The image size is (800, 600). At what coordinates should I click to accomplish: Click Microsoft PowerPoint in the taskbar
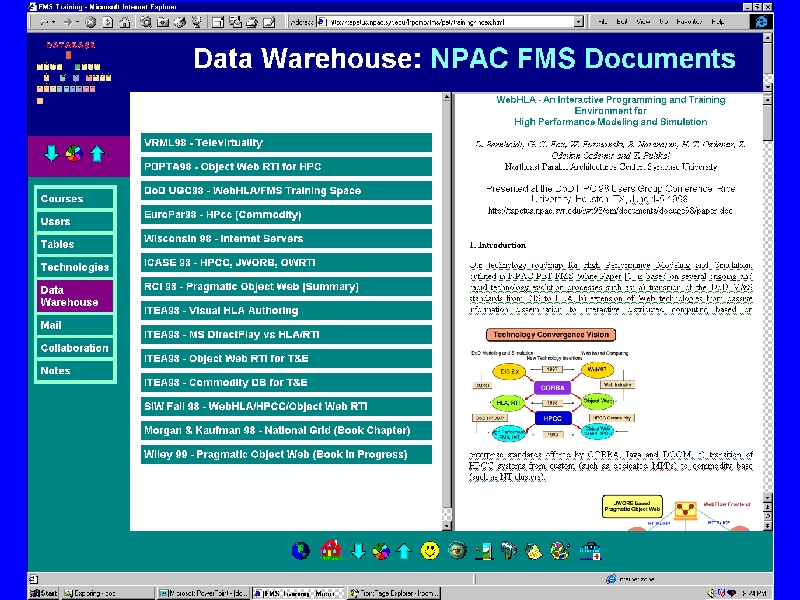pyautogui.click(x=203, y=593)
